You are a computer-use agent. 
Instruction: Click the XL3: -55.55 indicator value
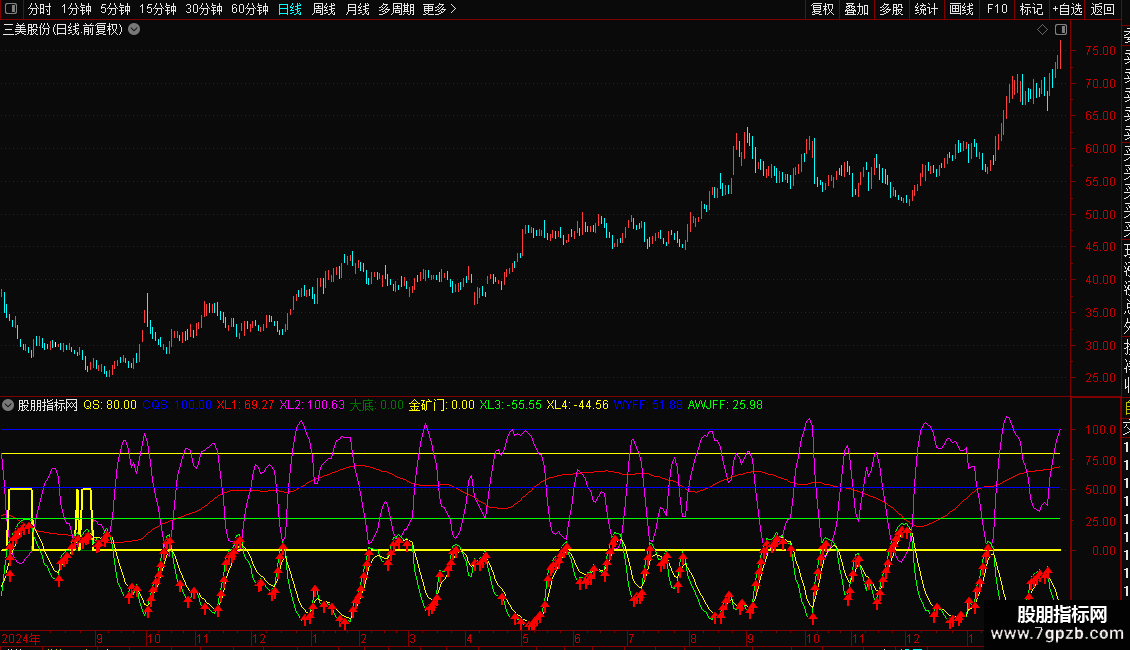click(510, 405)
